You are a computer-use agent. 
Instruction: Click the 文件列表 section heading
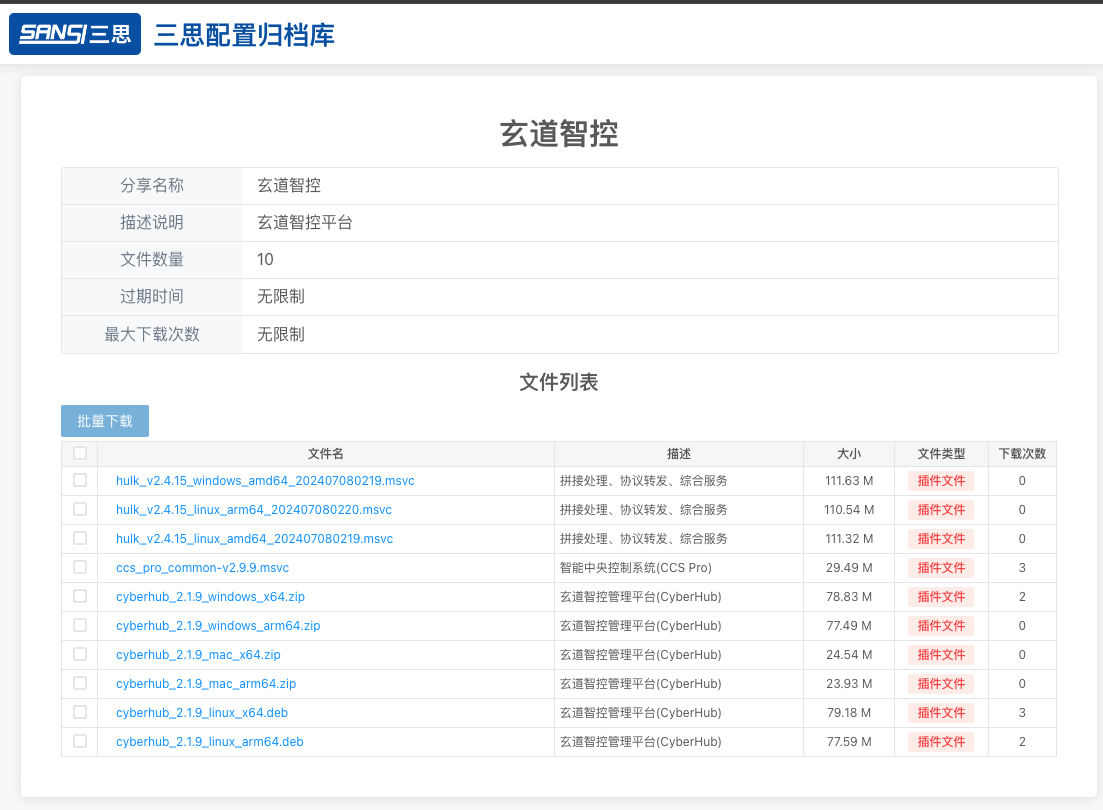(x=559, y=382)
